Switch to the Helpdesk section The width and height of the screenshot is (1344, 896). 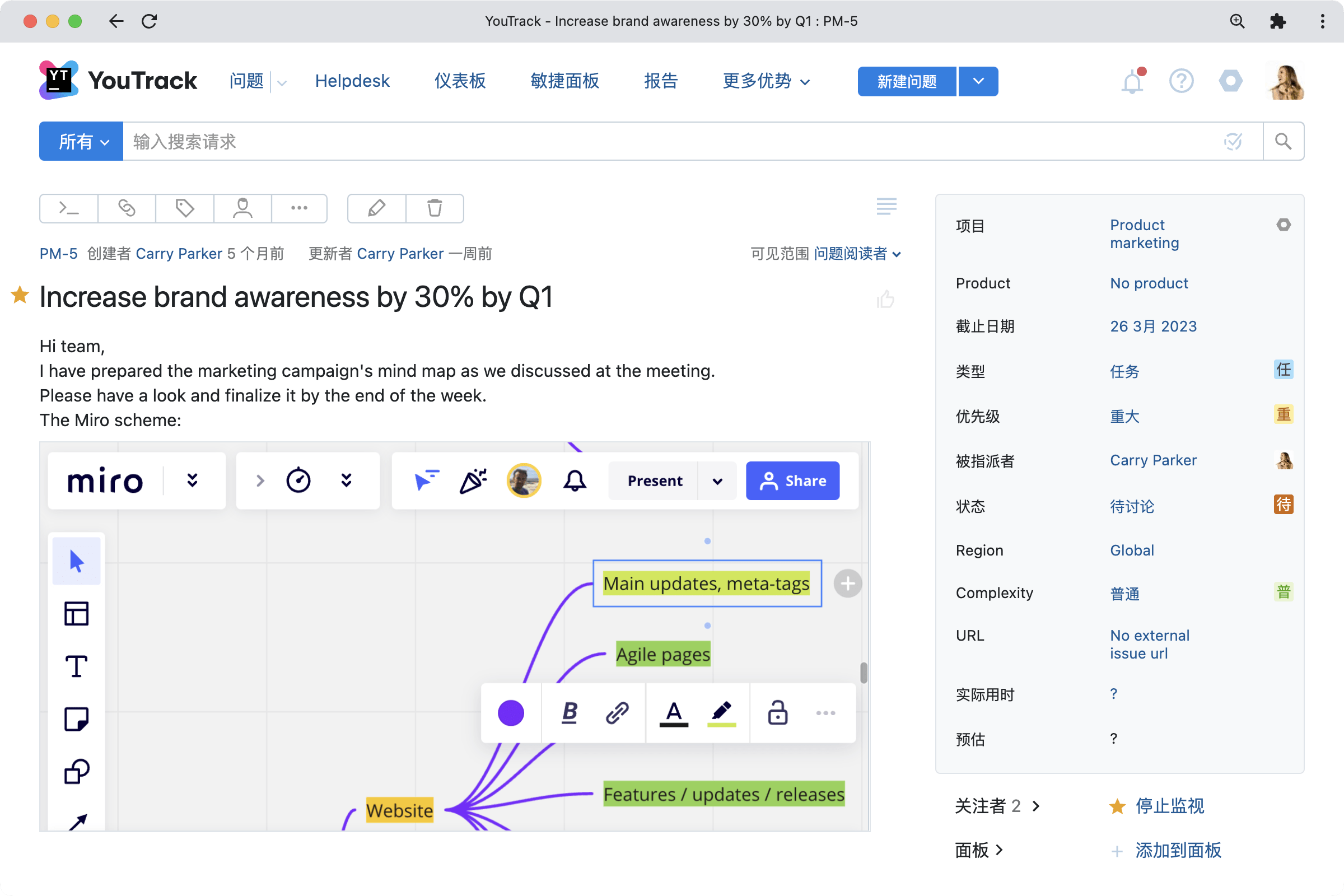pos(352,81)
